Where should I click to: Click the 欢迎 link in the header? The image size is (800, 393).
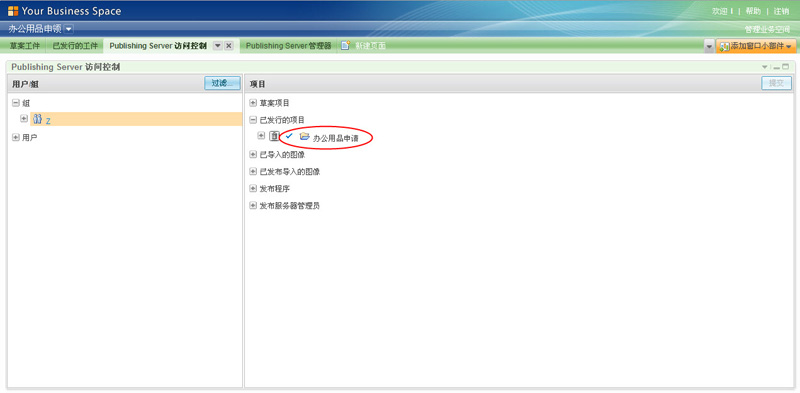coord(719,11)
